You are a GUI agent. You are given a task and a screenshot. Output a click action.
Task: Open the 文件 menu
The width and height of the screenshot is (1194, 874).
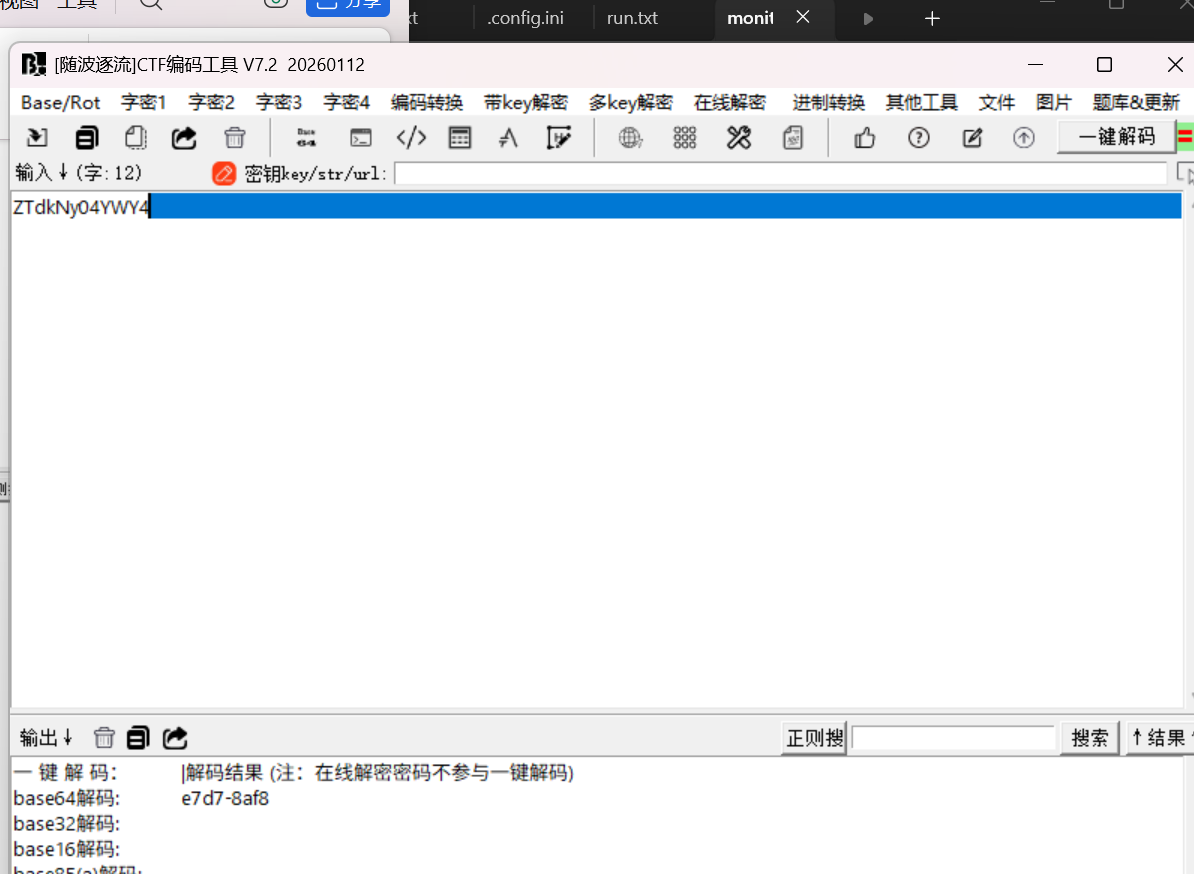tap(997, 103)
